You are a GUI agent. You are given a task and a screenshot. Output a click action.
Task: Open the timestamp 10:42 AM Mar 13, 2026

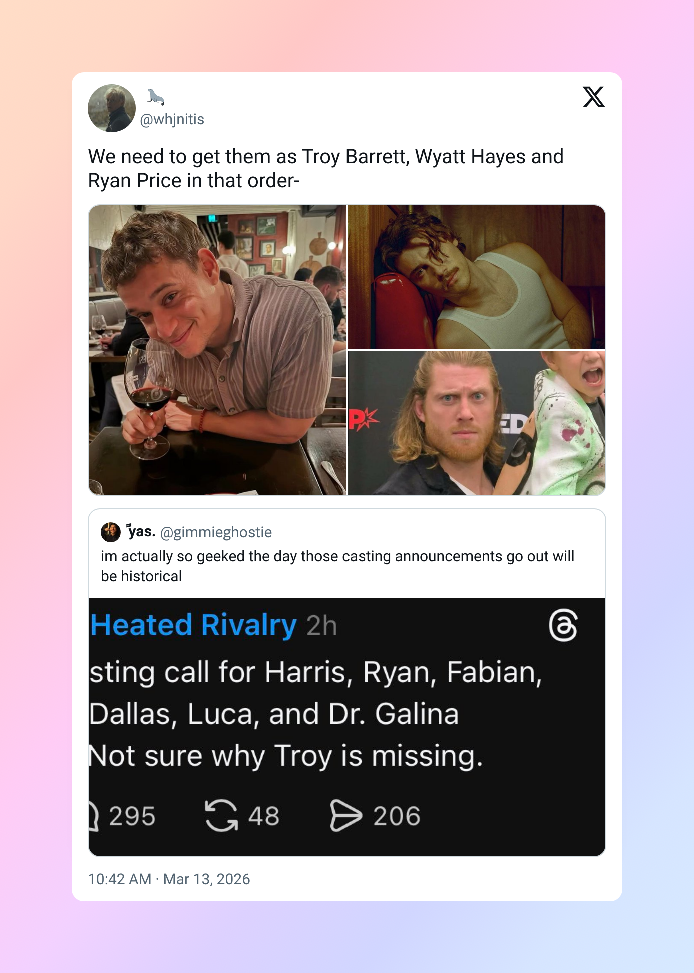(169, 879)
